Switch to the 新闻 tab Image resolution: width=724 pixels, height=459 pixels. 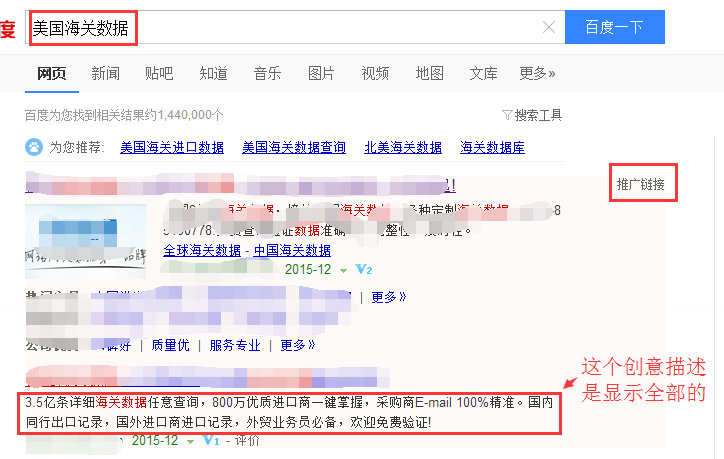(x=105, y=73)
